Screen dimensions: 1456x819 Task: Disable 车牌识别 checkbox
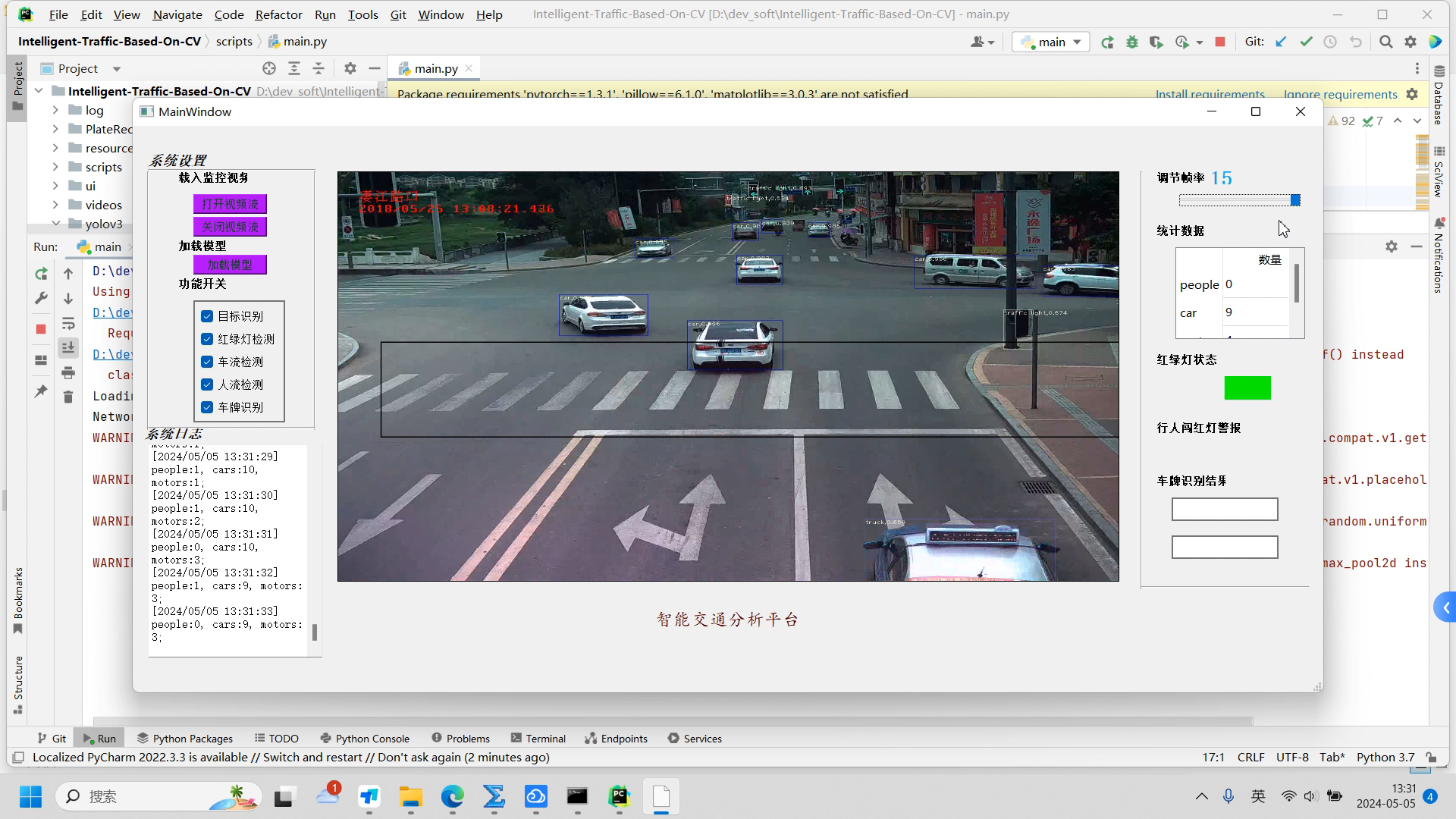tap(207, 407)
